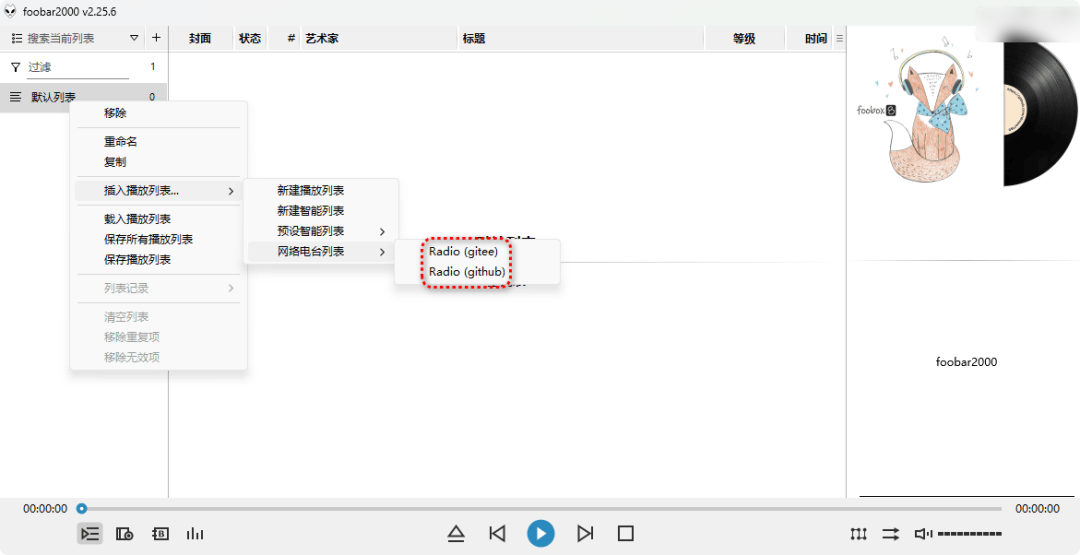Open the column settings menu icon
This screenshot has width=1080, height=555.
tap(839, 39)
